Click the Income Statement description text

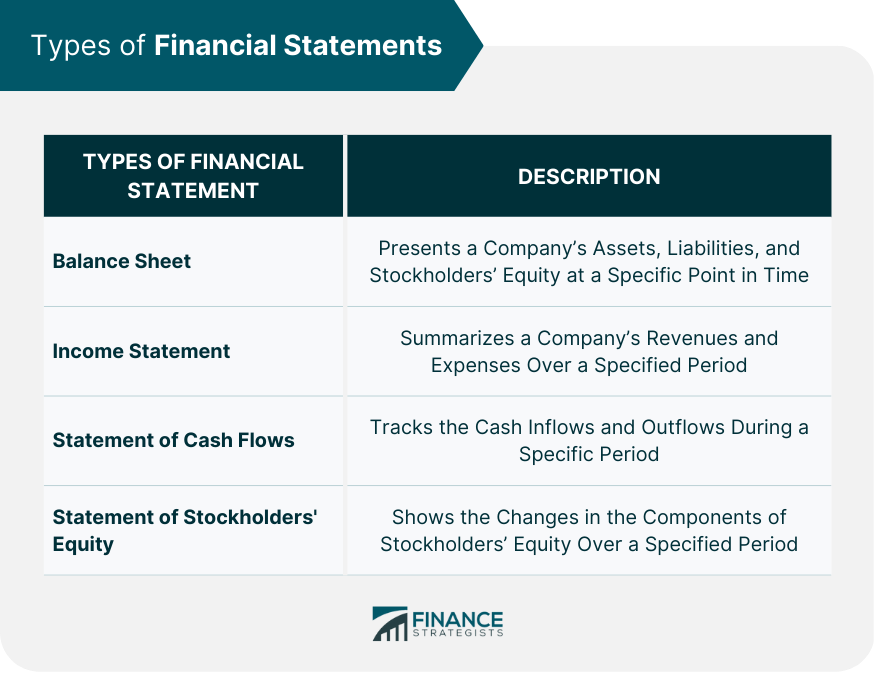(589, 351)
